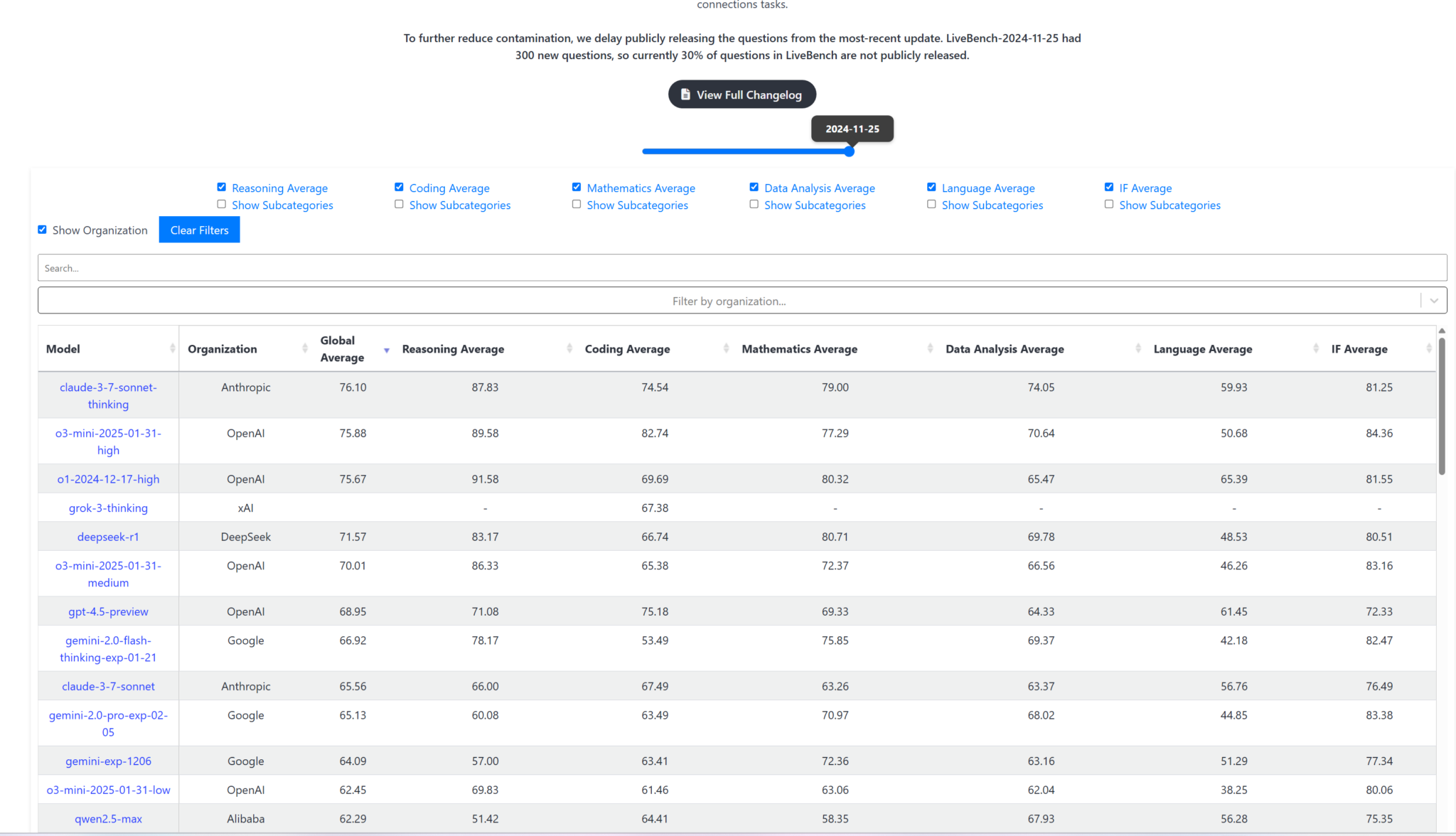Sort by the Reasoning Average arrows icon
The image size is (1456, 836).
click(x=569, y=348)
